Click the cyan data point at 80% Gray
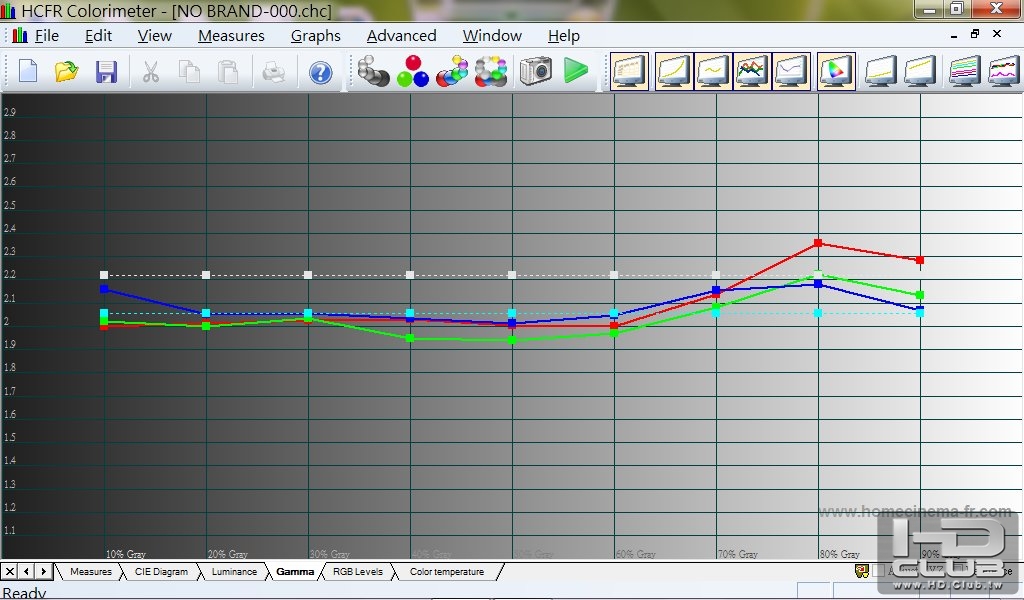Screen dimensions: 1024x600 point(818,313)
